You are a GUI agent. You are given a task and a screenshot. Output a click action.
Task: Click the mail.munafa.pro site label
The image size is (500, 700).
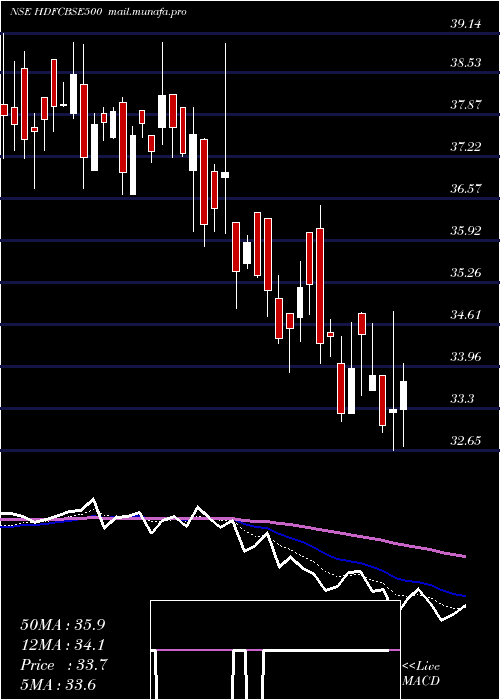147,12
